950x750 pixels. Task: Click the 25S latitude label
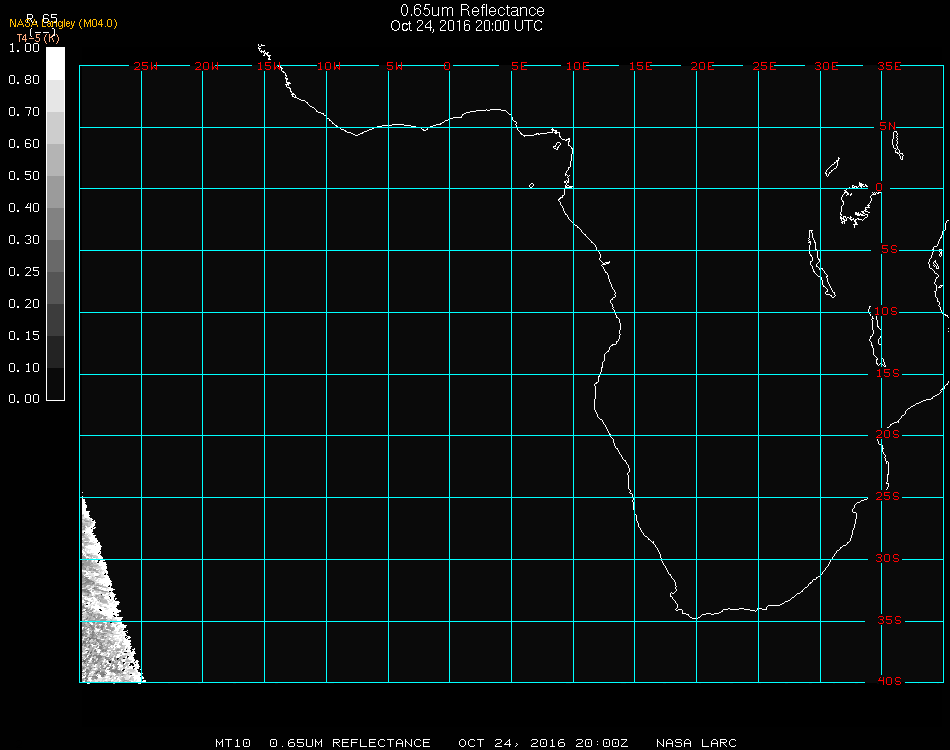coord(888,497)
